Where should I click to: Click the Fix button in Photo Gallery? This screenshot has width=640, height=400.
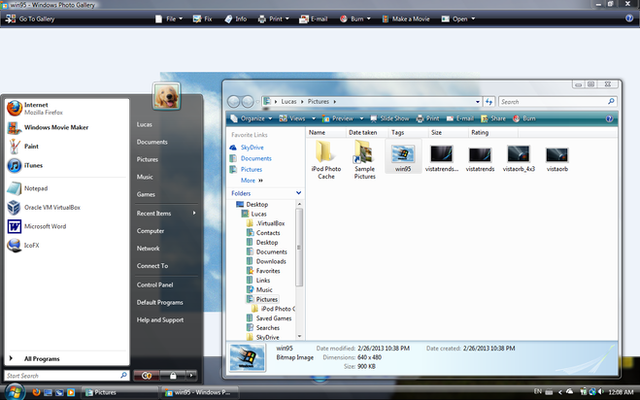(x=202, y=19)
